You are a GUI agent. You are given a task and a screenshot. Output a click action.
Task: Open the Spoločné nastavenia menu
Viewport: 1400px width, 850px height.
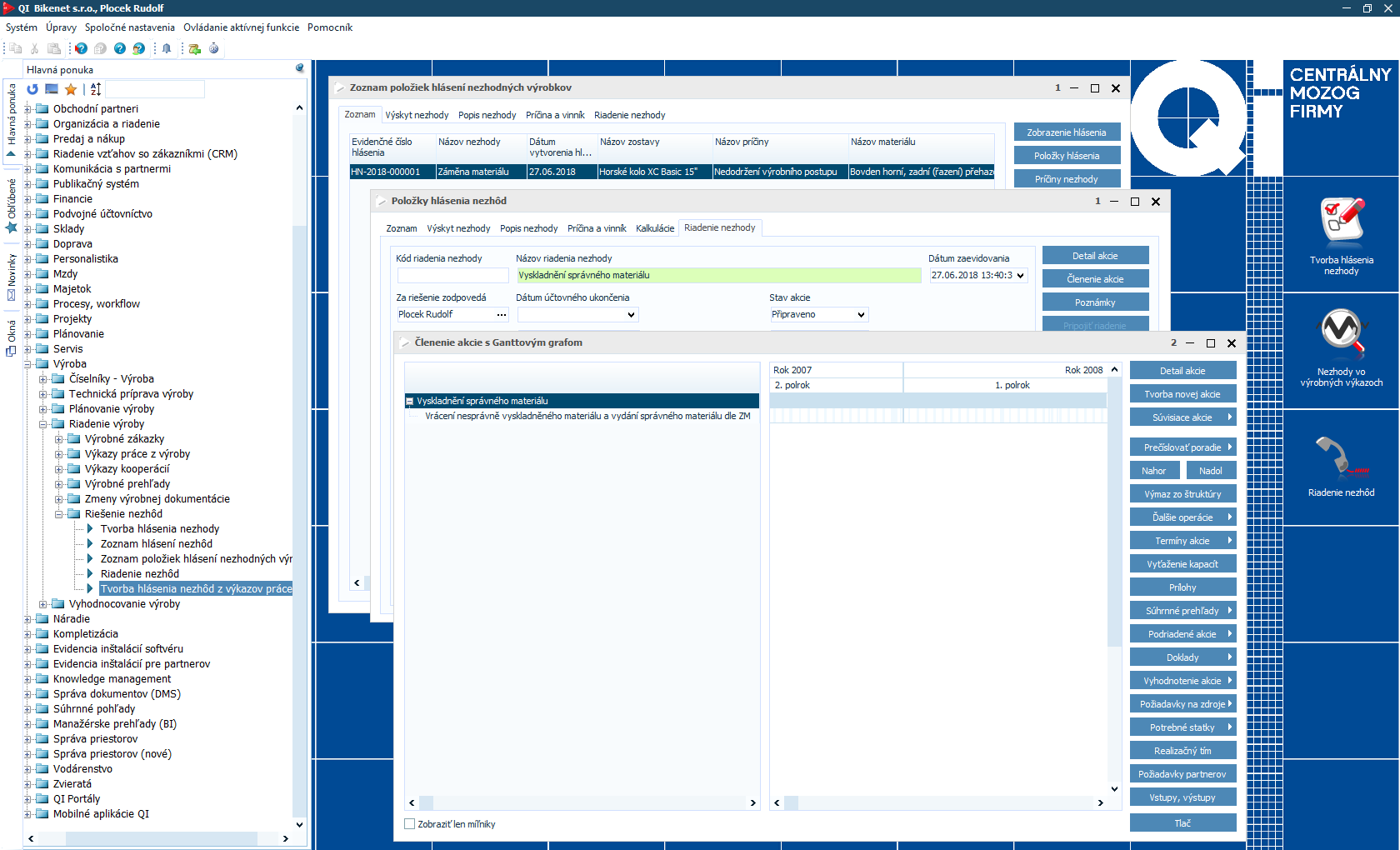[x=129, y=27]
